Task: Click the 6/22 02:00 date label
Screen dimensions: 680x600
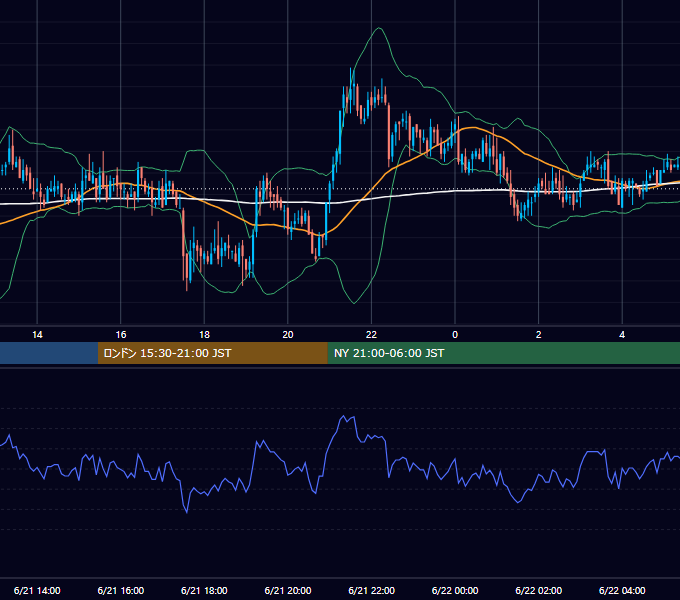Action: [x=539, y=590]
